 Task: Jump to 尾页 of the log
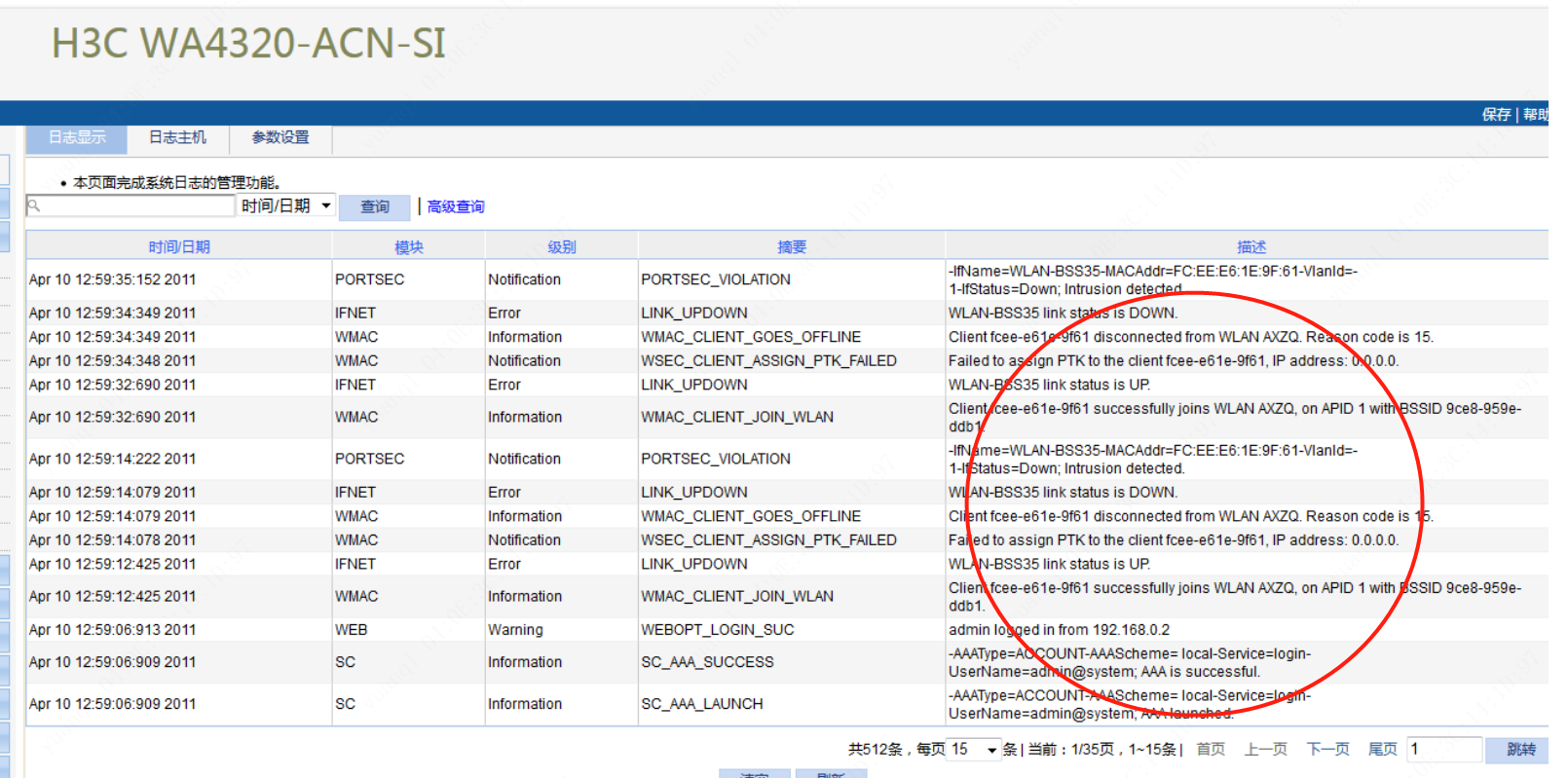click(x=1383, y=749)
